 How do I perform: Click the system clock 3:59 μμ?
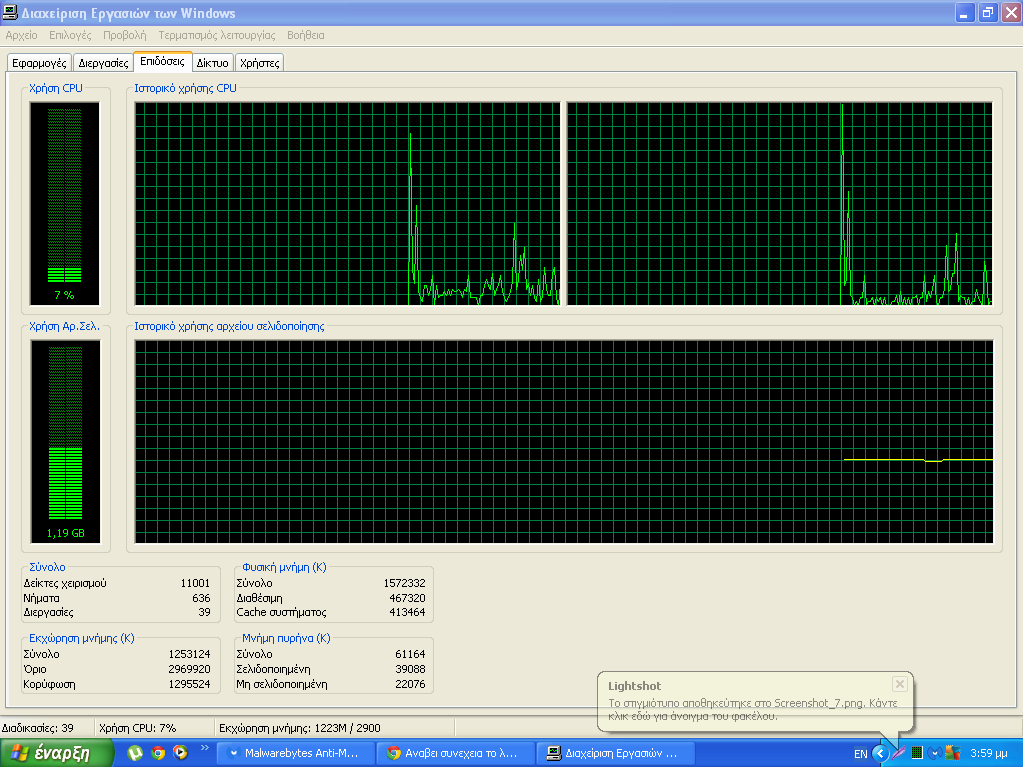[x=988, y=753]
